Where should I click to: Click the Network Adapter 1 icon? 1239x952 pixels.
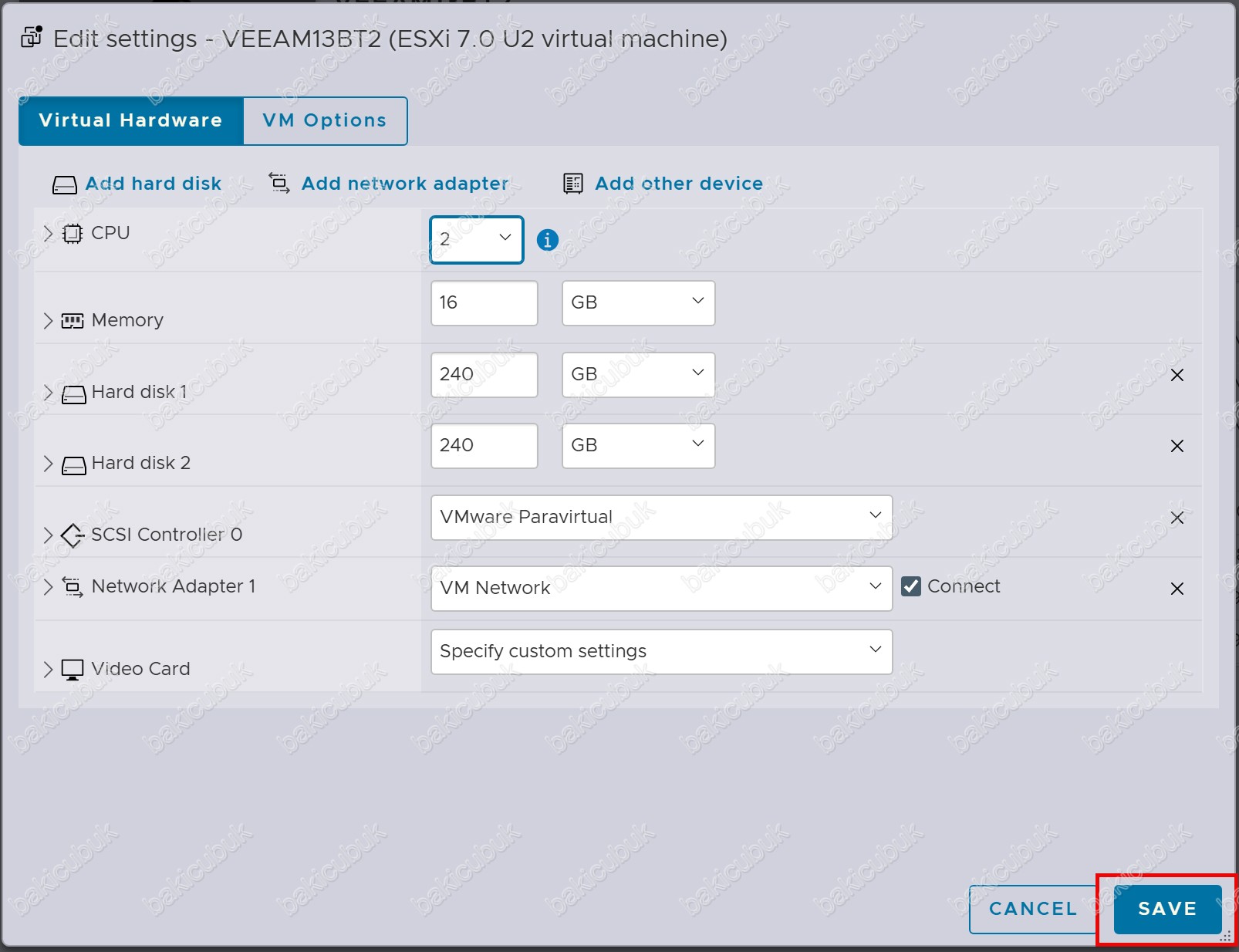(73, 587)
